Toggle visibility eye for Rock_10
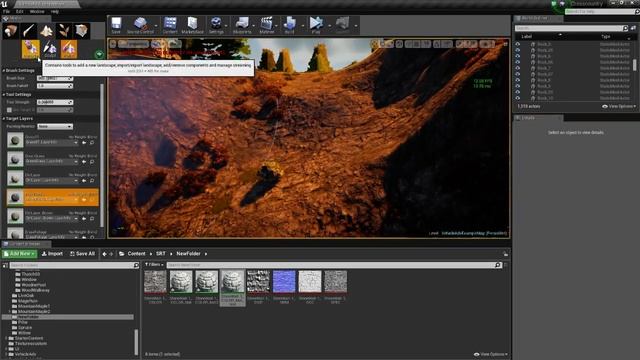The image size is (640, 360). point(518,98)
